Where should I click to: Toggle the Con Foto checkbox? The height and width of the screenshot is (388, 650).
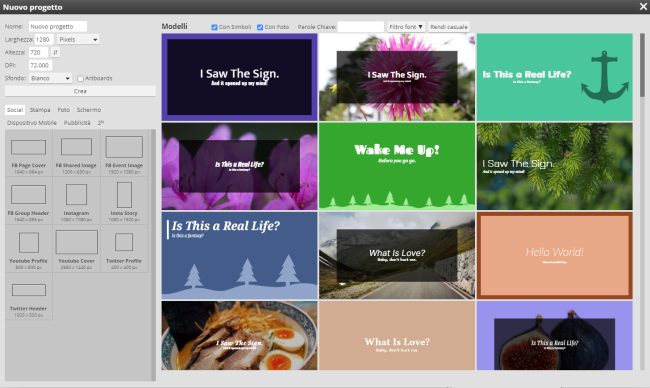point(260,27)
